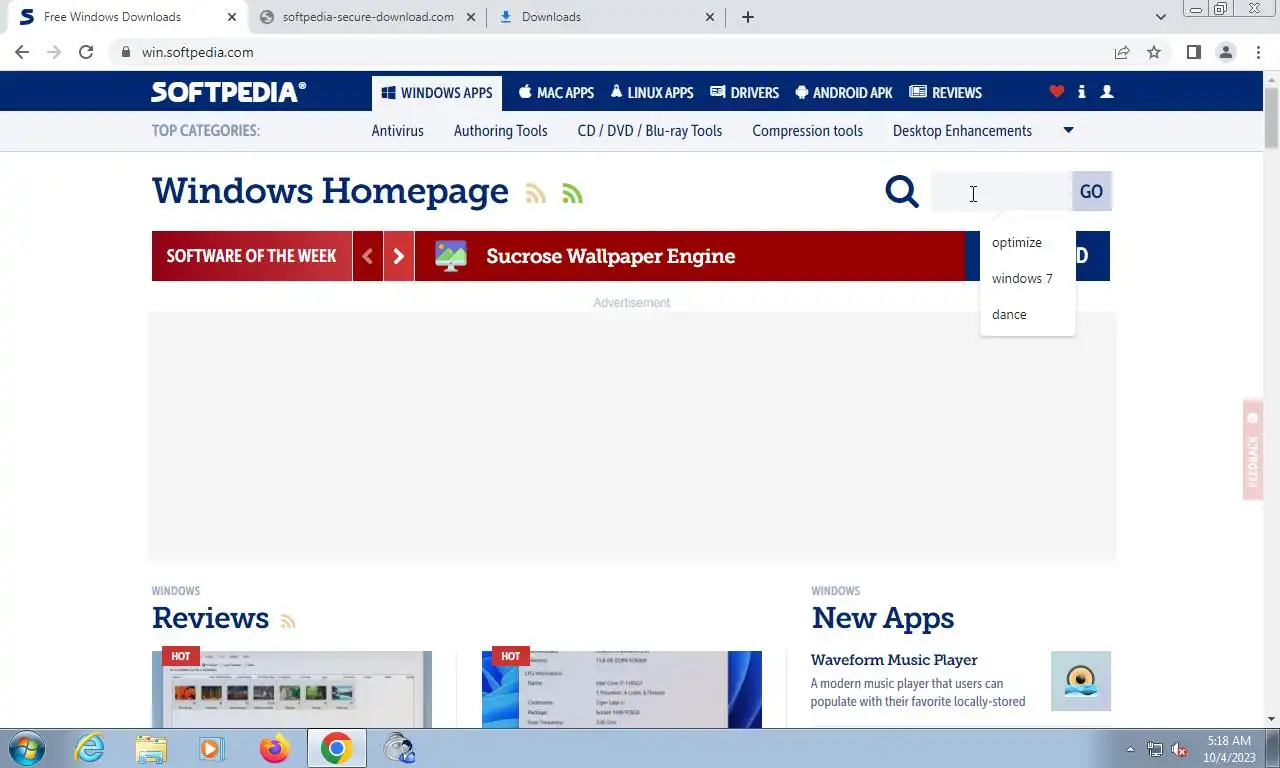The width and height of the screenshot is (1280, 768).
Task: Open the LINUX APPS section
Action: 652,93
